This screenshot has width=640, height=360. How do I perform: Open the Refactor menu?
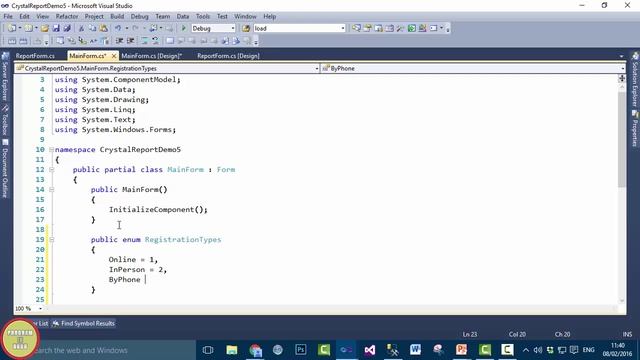[x=67, y=16]
